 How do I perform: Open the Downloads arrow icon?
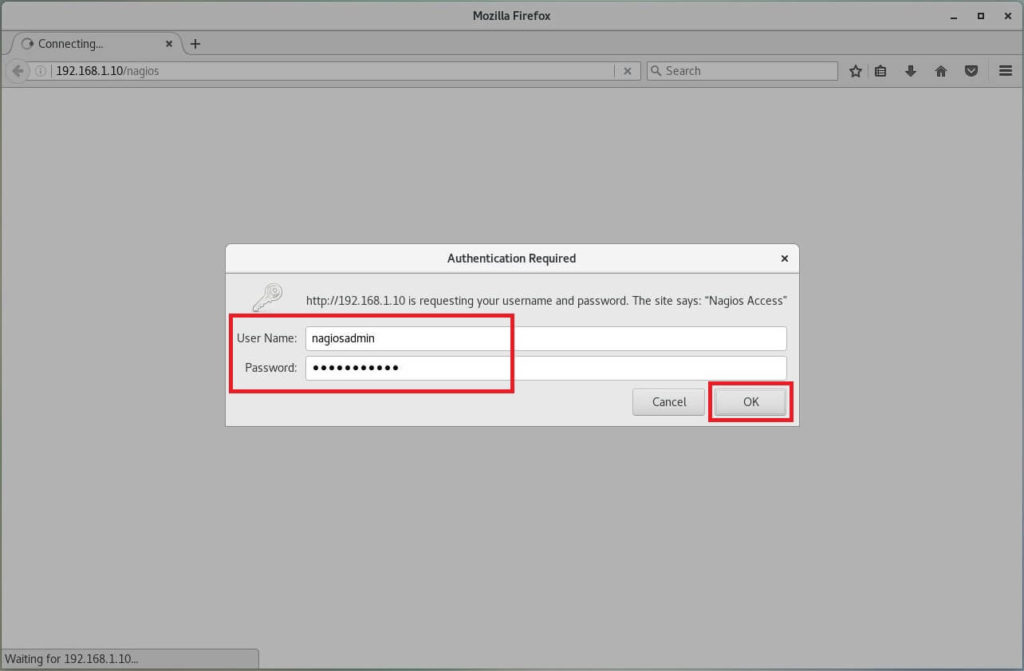point(910,71)
